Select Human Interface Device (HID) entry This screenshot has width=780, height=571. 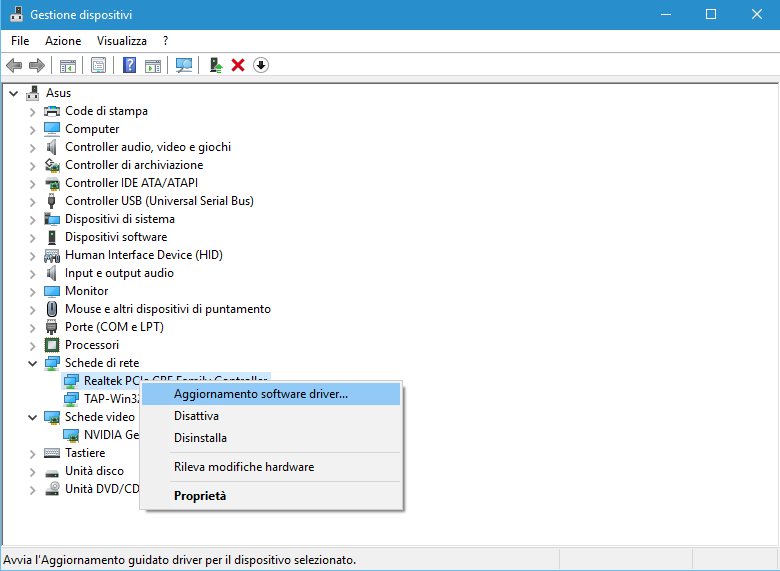(x=143, y=255)
